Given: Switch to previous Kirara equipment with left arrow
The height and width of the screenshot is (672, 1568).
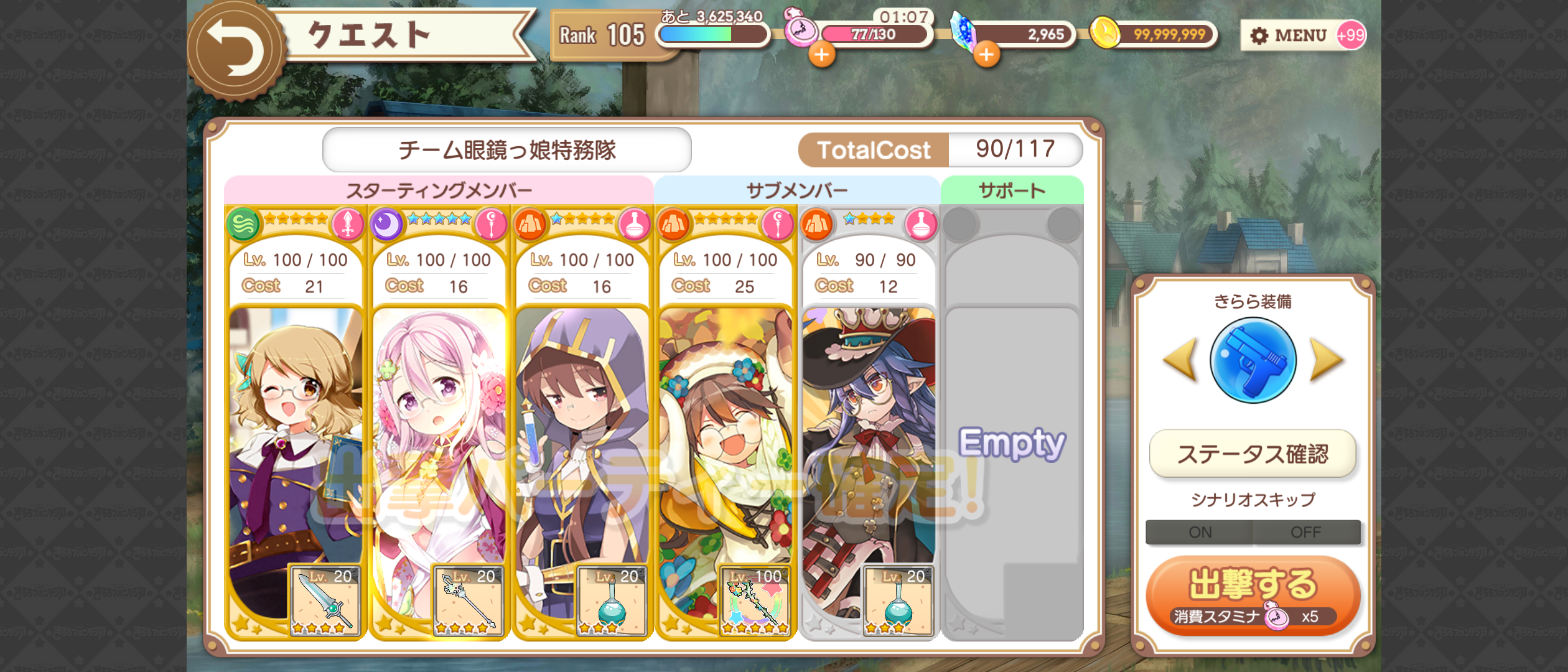Looking at the screenshot, I should coord(1180,360).
